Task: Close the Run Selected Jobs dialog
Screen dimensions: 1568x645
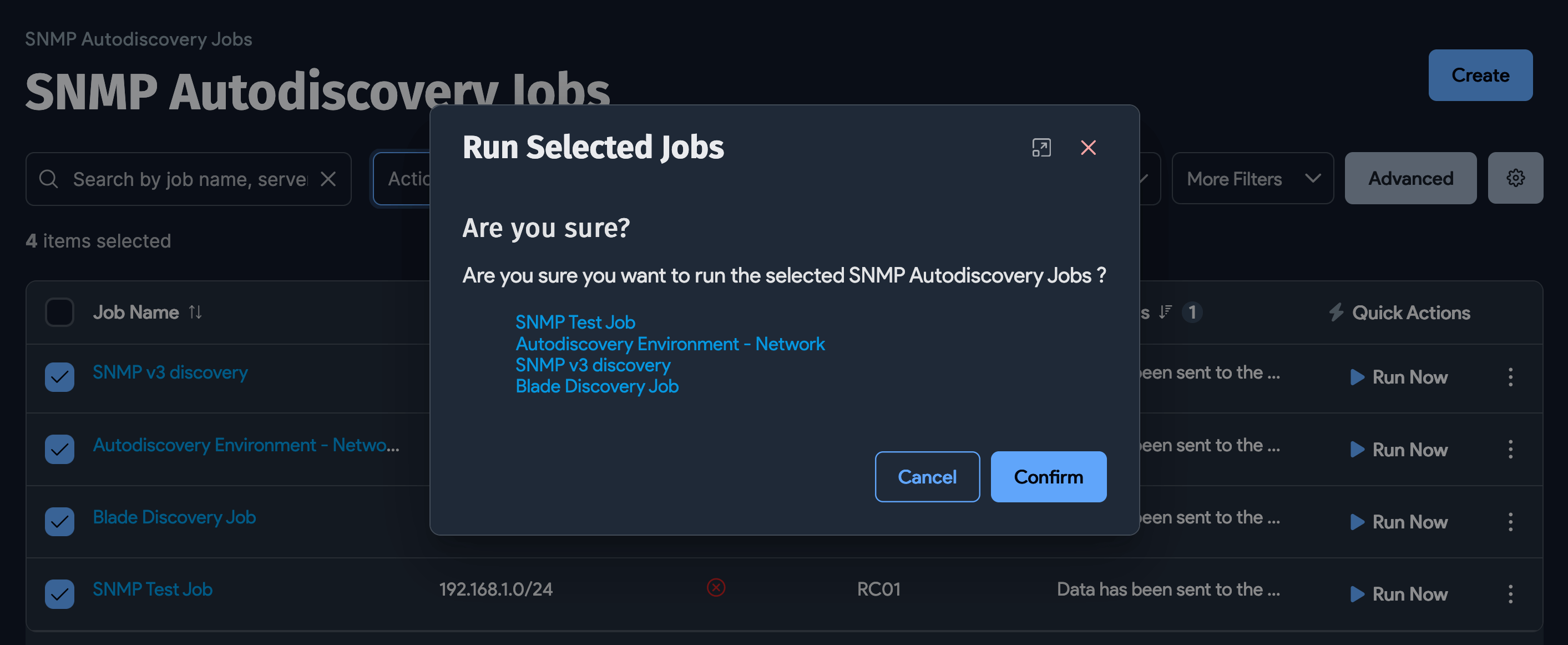Action: pos(1089,148)
